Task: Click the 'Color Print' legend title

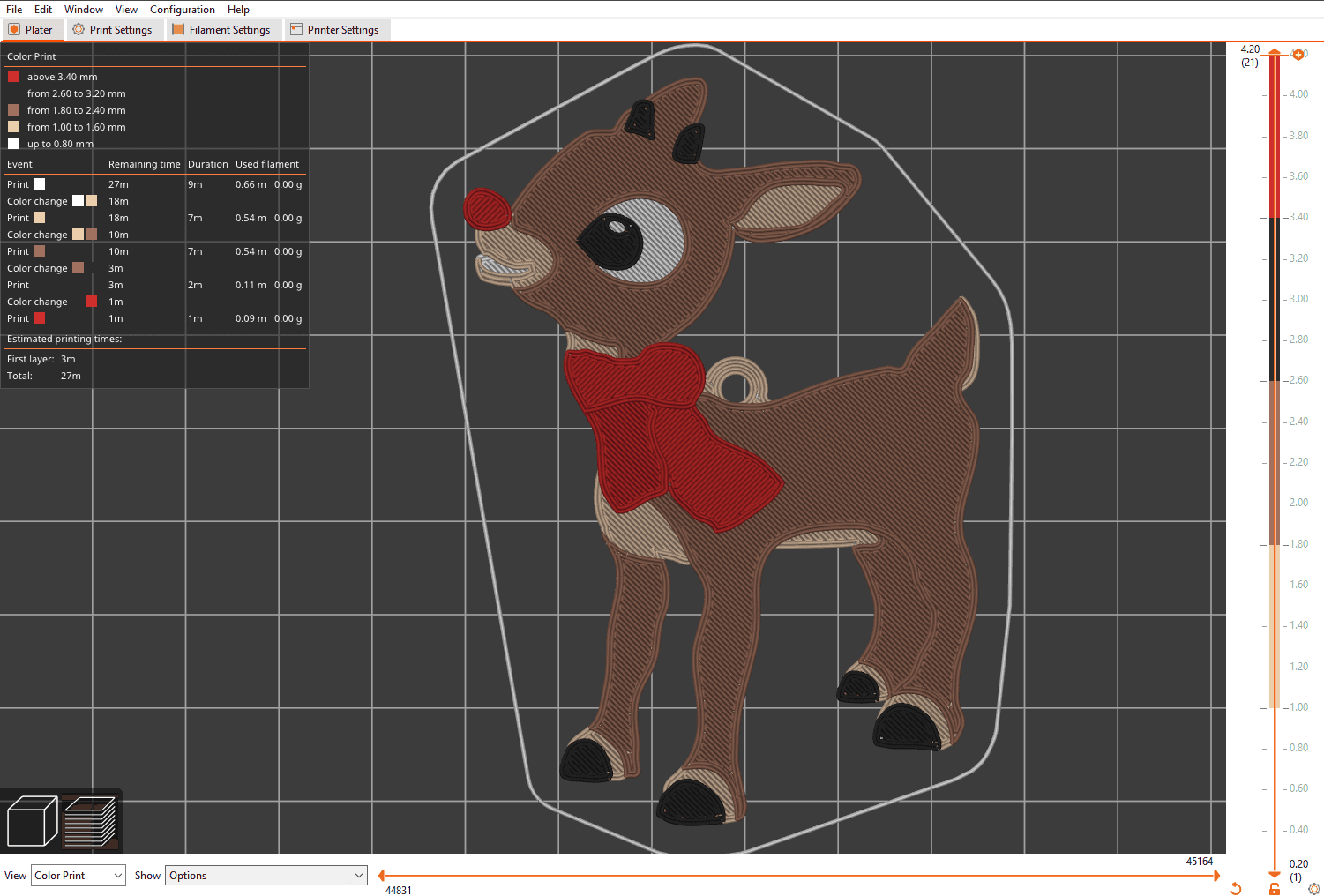Action: (32, 56)
